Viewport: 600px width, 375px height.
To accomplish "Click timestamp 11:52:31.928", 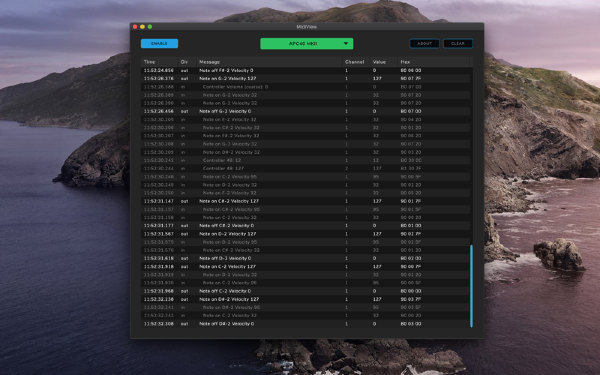I will (x=158, y=275).
